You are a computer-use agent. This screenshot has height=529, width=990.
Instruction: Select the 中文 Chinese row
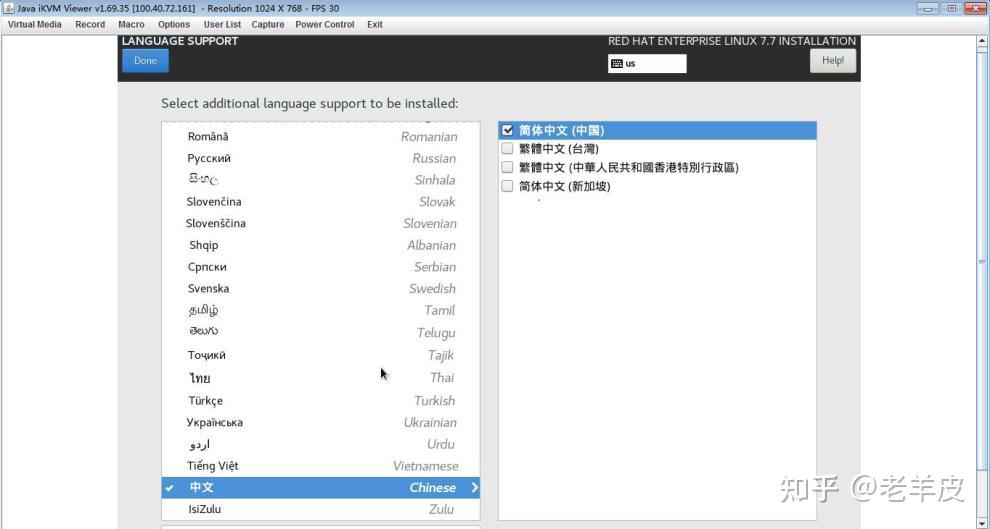[321, 488]
